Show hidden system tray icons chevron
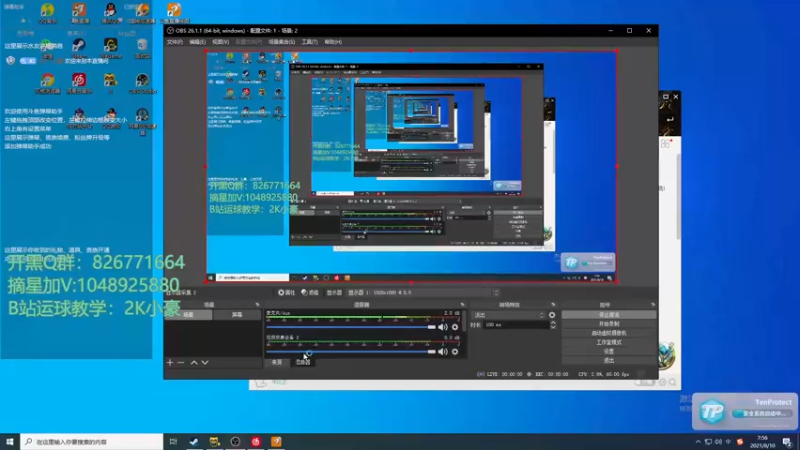 698,442
